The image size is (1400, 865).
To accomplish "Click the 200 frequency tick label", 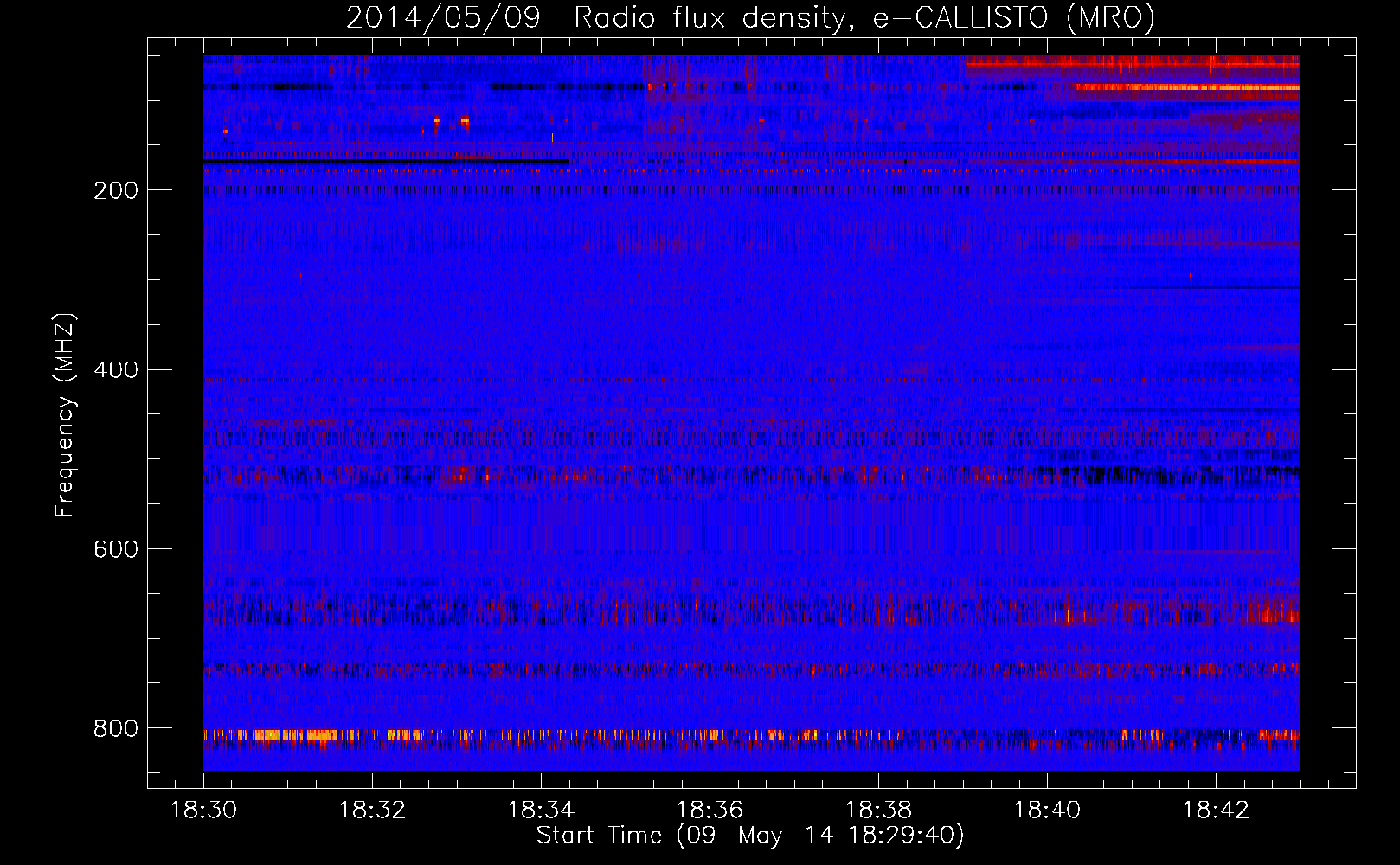I will pos(115,190).
